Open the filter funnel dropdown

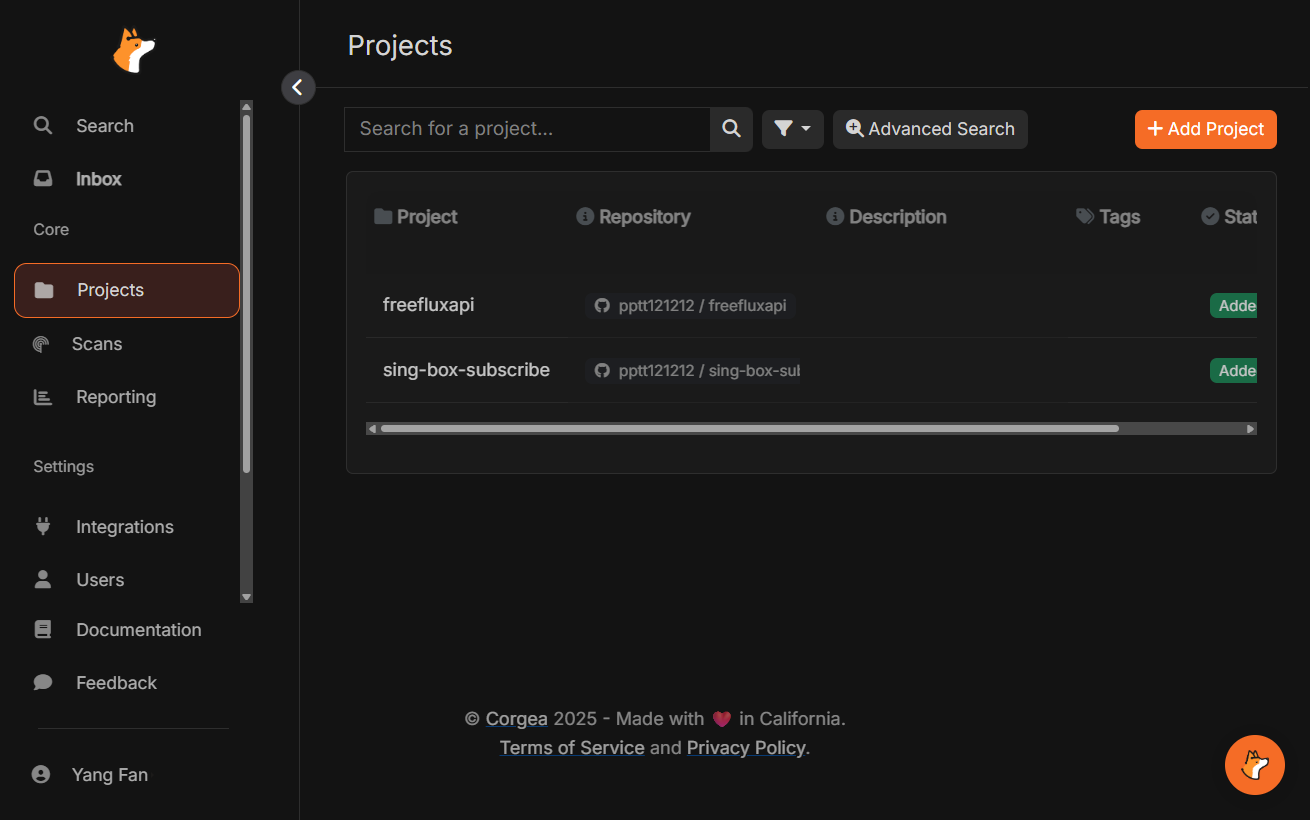tap(793, 129)
